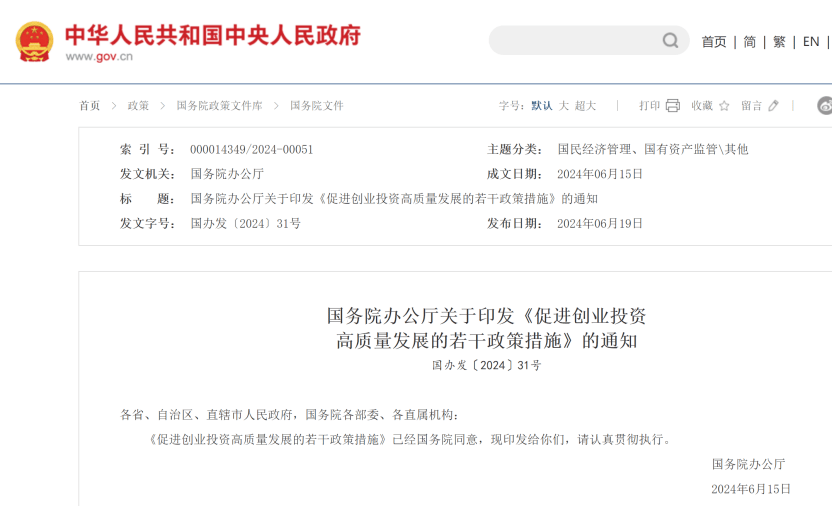Click the 国办发〔2024〕31号 subtitle under heading
The height and width of the screenshot is (506, 832).
click(486, 365)
